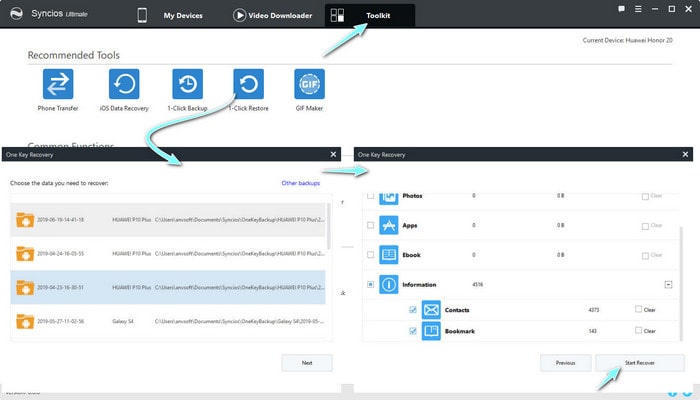The image size is (700, 400).
Task: Click the Photos category icon
Action: (388, 198)
